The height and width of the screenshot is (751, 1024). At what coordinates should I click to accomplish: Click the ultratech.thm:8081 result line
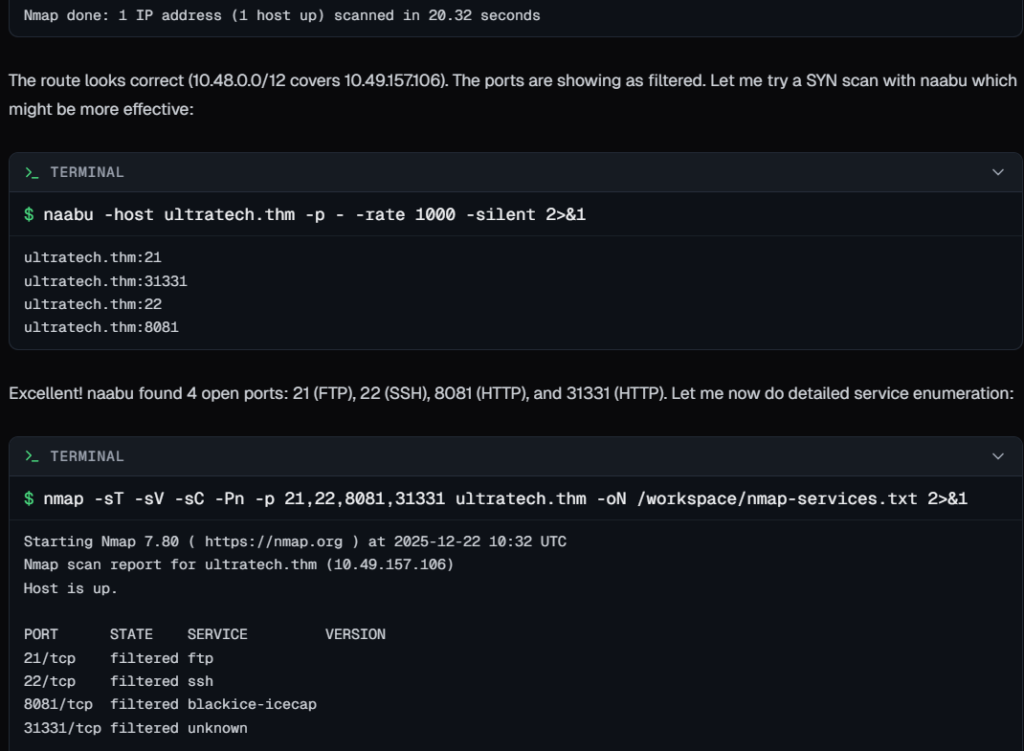[101, 327]
